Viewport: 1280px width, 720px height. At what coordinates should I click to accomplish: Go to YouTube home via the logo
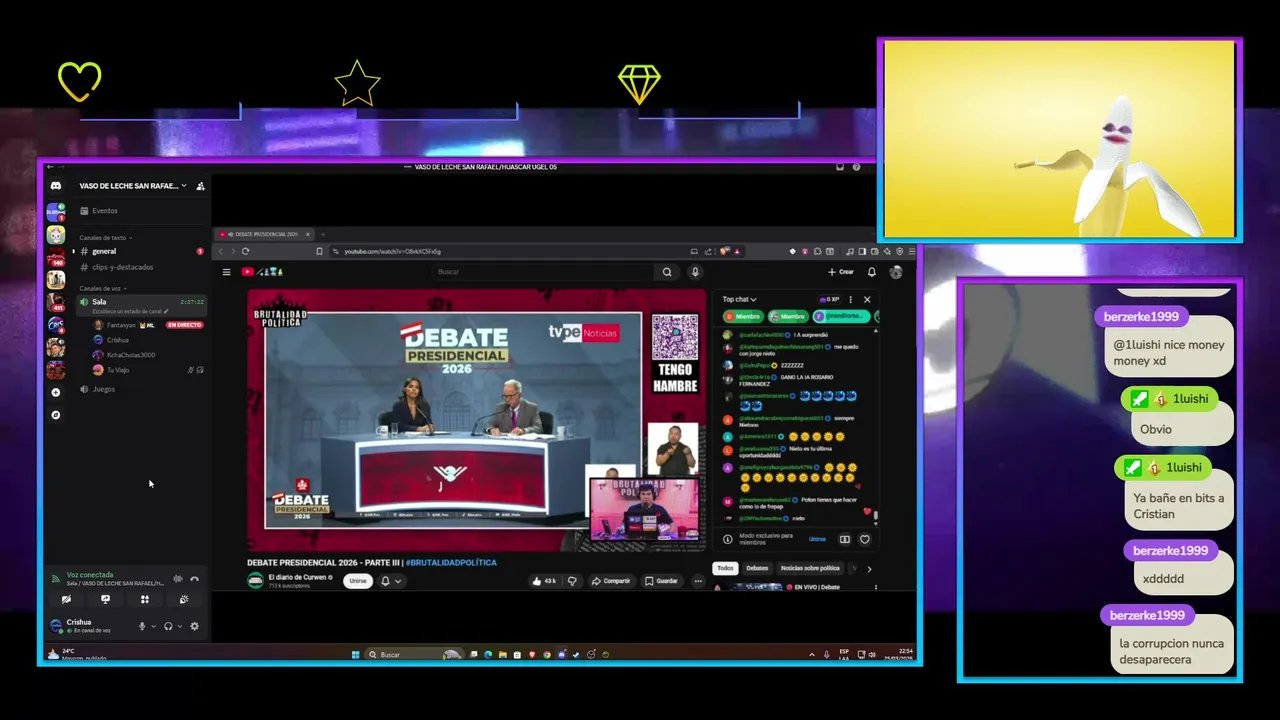pyautogui.click(x=262, y=272)
